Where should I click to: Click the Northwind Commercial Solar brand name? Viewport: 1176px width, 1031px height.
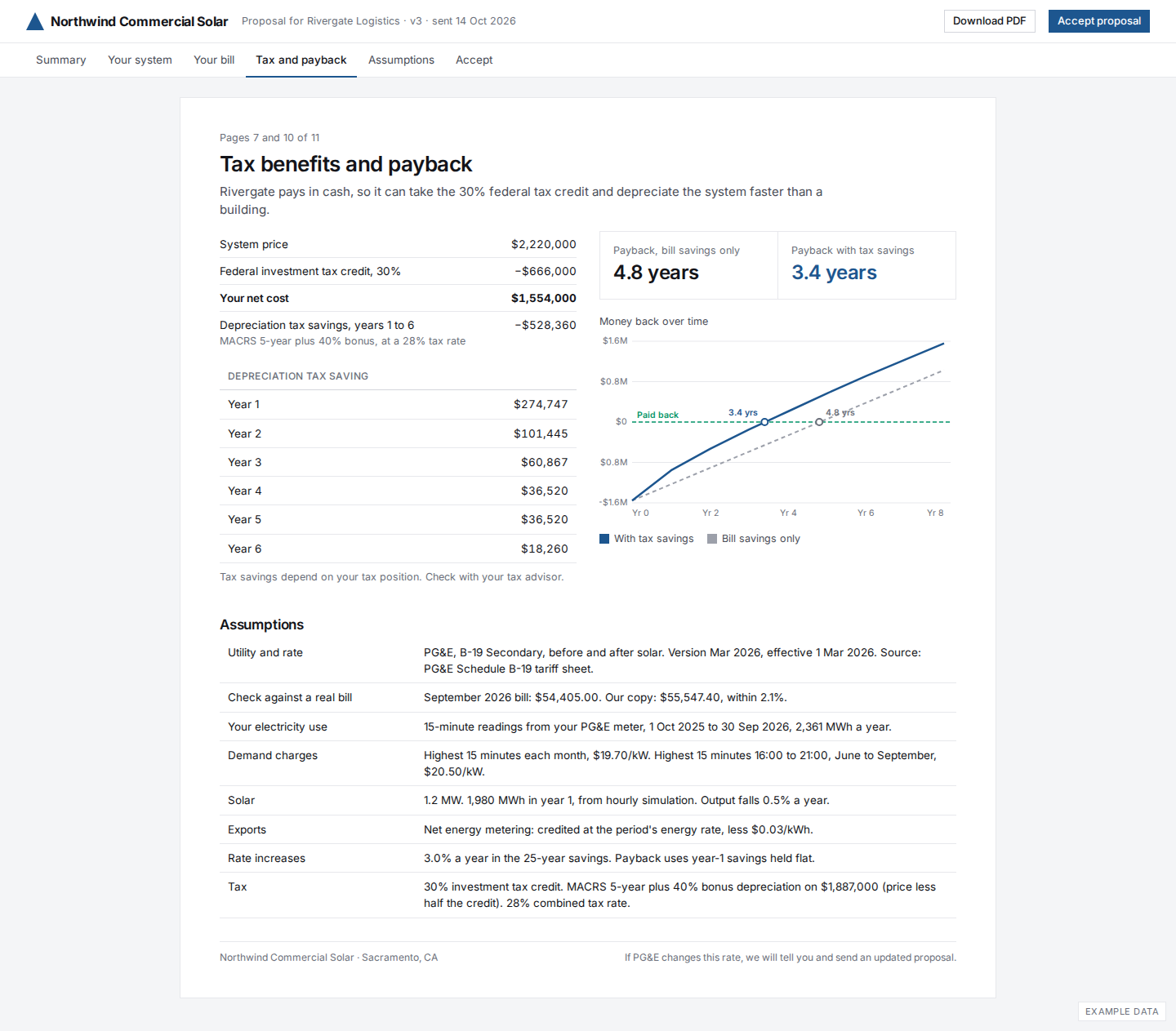click(139, 21)
